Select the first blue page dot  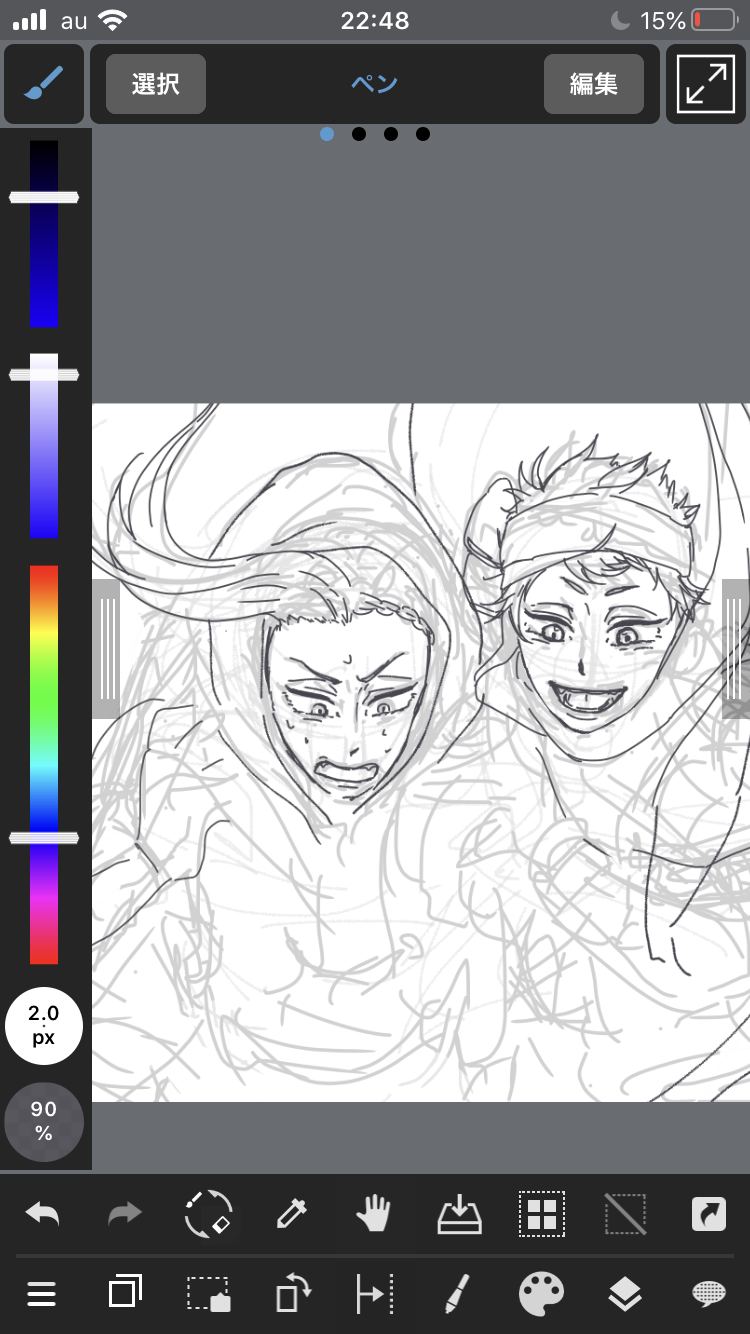click(x=327, y=134)
